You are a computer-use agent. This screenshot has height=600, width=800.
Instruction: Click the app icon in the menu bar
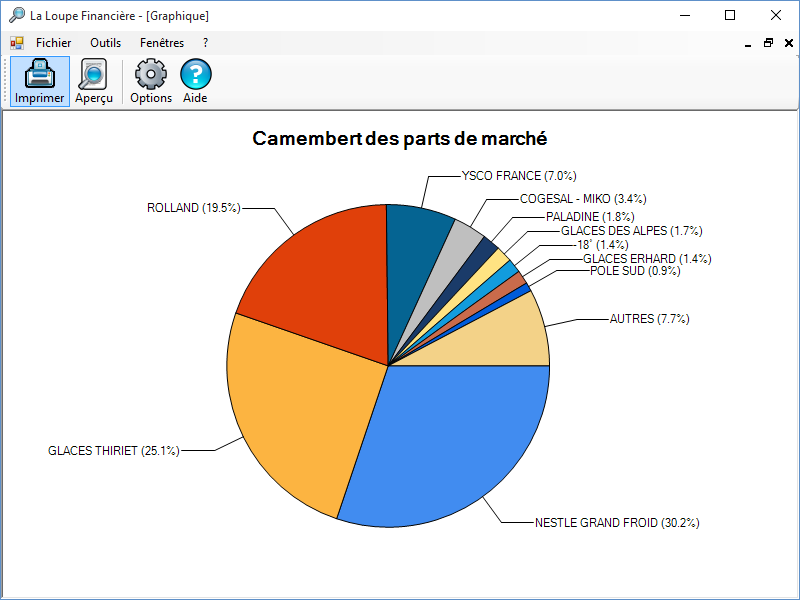[17, 43]
